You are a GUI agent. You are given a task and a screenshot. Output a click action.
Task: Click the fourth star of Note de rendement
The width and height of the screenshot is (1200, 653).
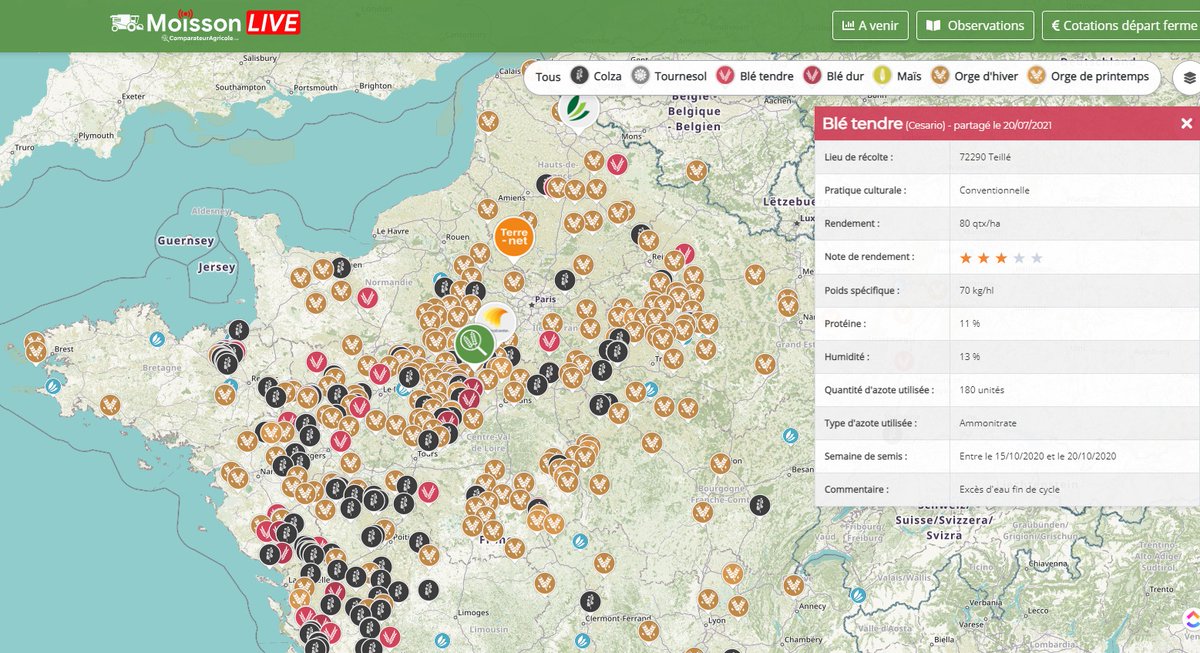[x=1017, y=257]
